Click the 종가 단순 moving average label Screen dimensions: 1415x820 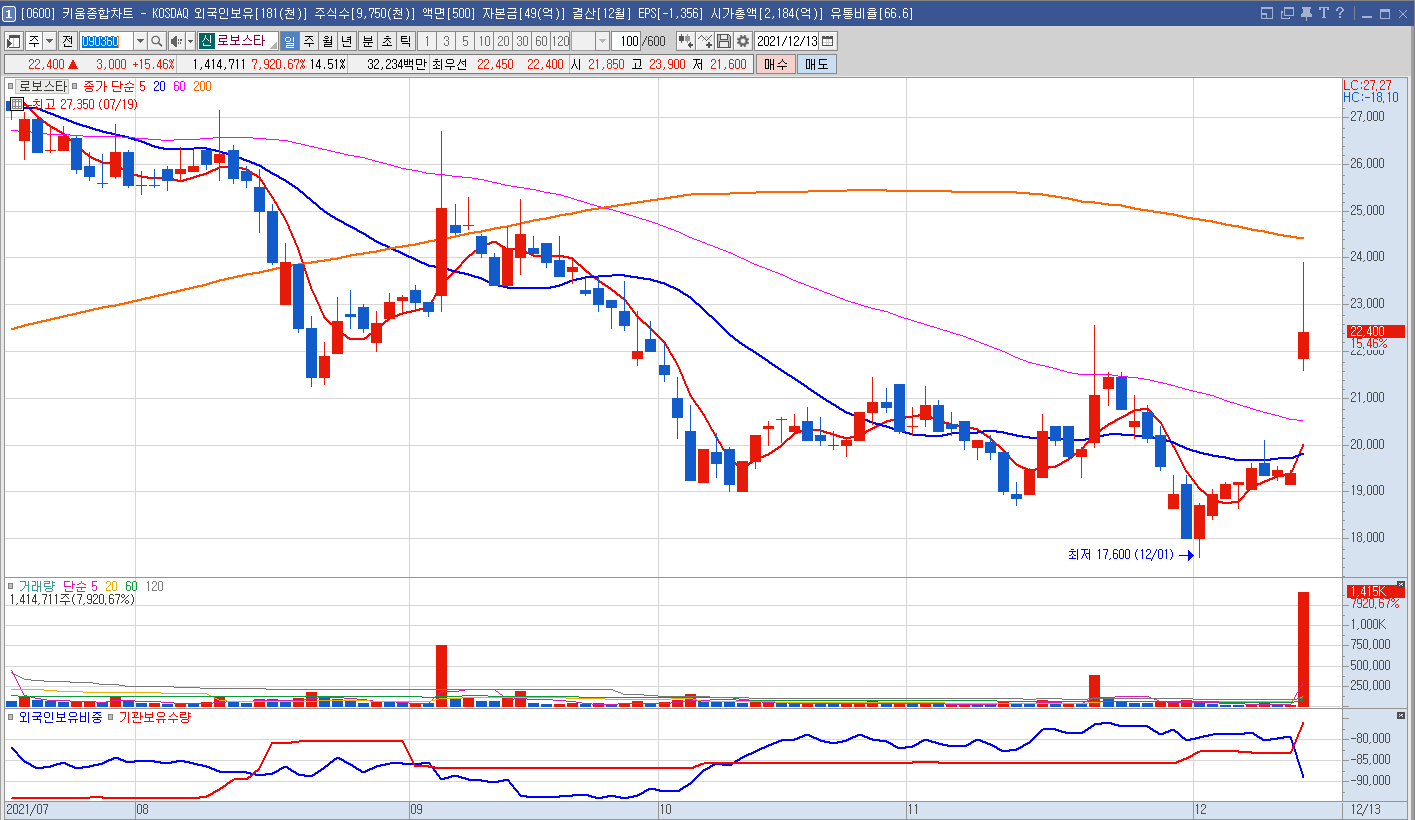coord(109,87)
